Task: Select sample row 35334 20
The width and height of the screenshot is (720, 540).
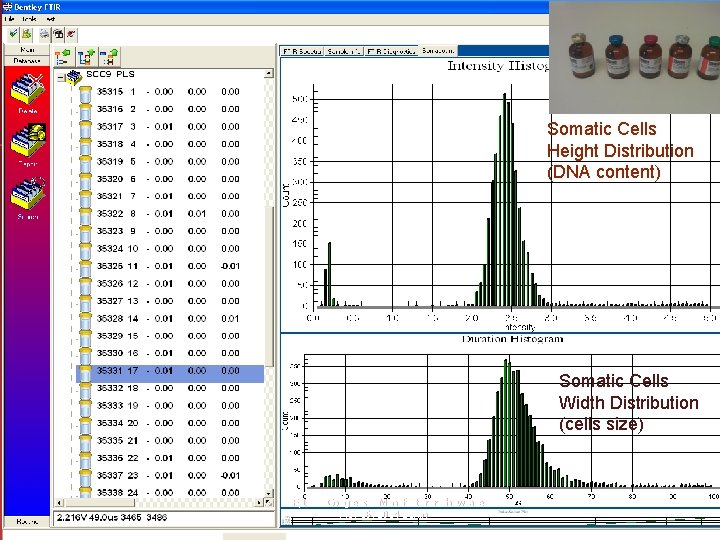Action: coord(168,423)
